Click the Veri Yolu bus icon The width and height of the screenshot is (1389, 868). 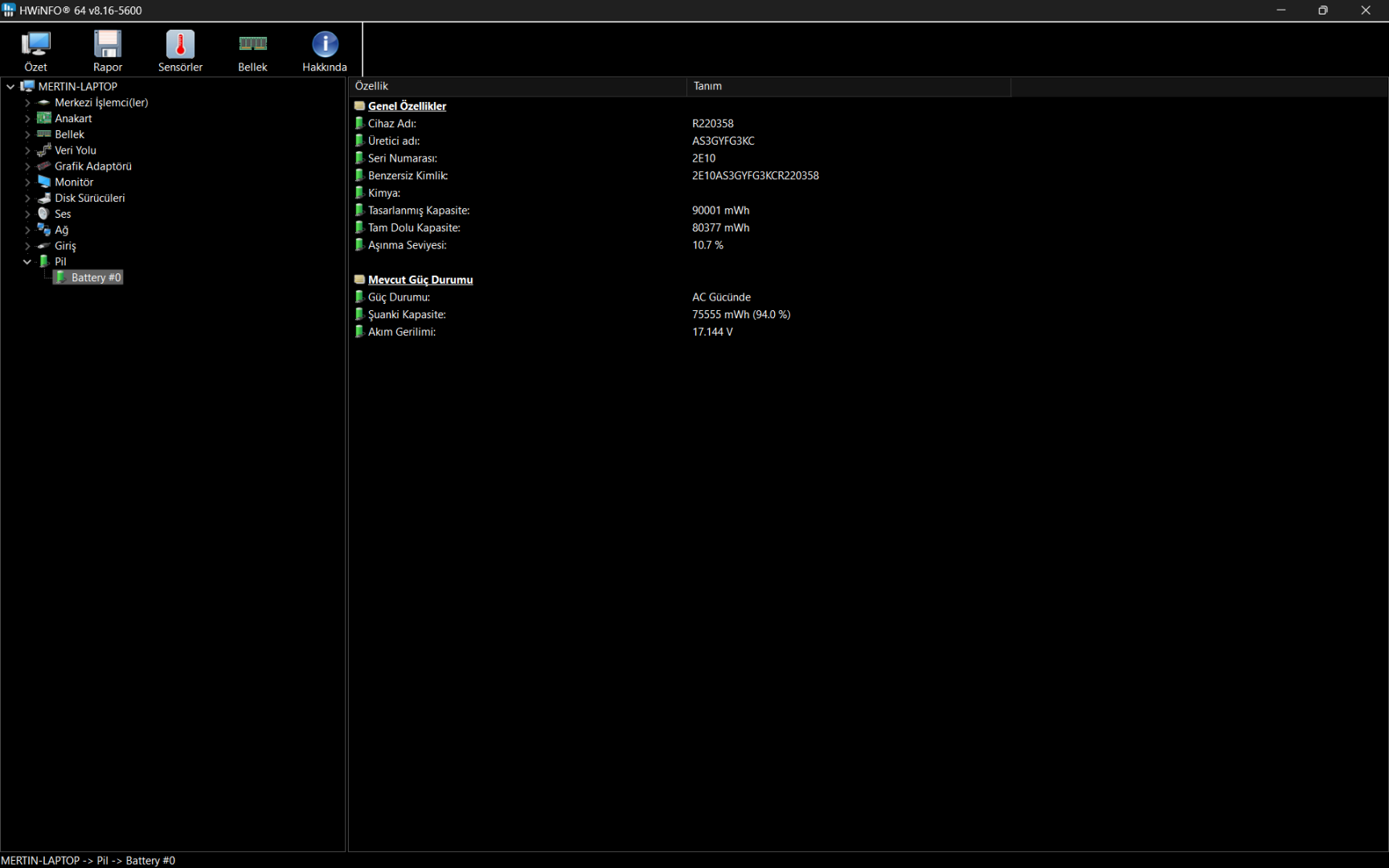tap(44, 149)
